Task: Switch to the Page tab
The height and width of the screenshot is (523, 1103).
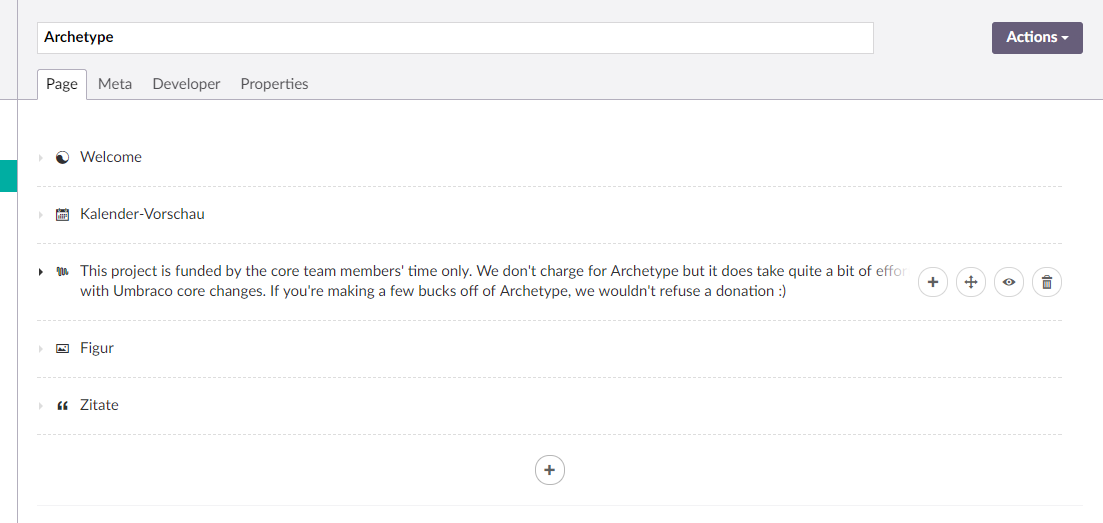Action: pos(62,84)
